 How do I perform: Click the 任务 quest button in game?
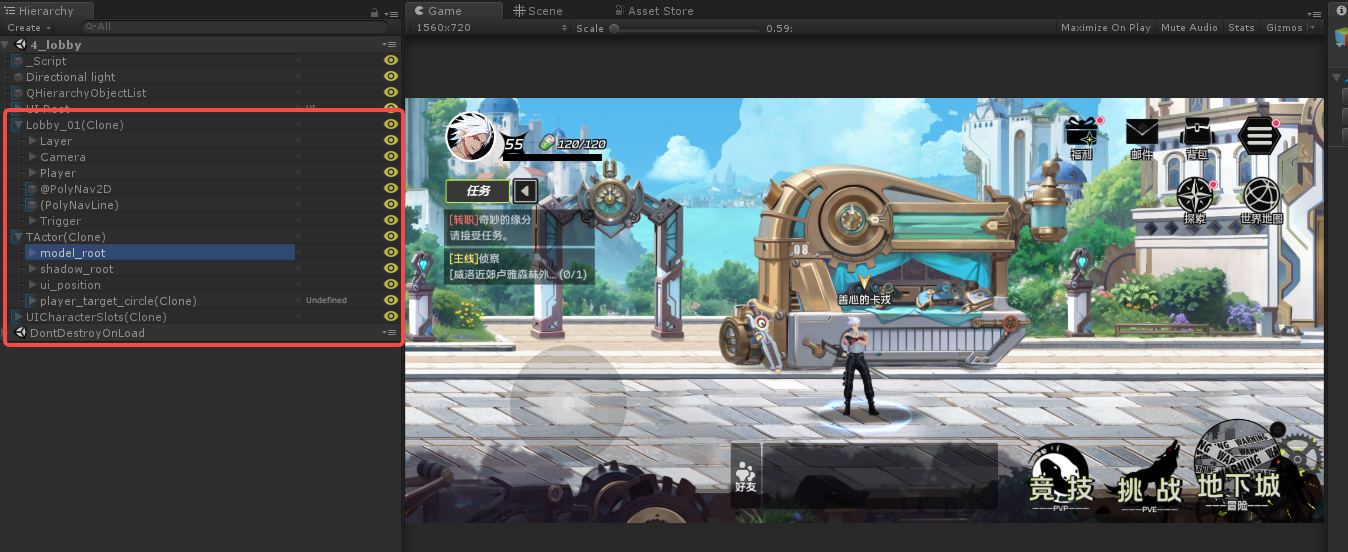478,191
